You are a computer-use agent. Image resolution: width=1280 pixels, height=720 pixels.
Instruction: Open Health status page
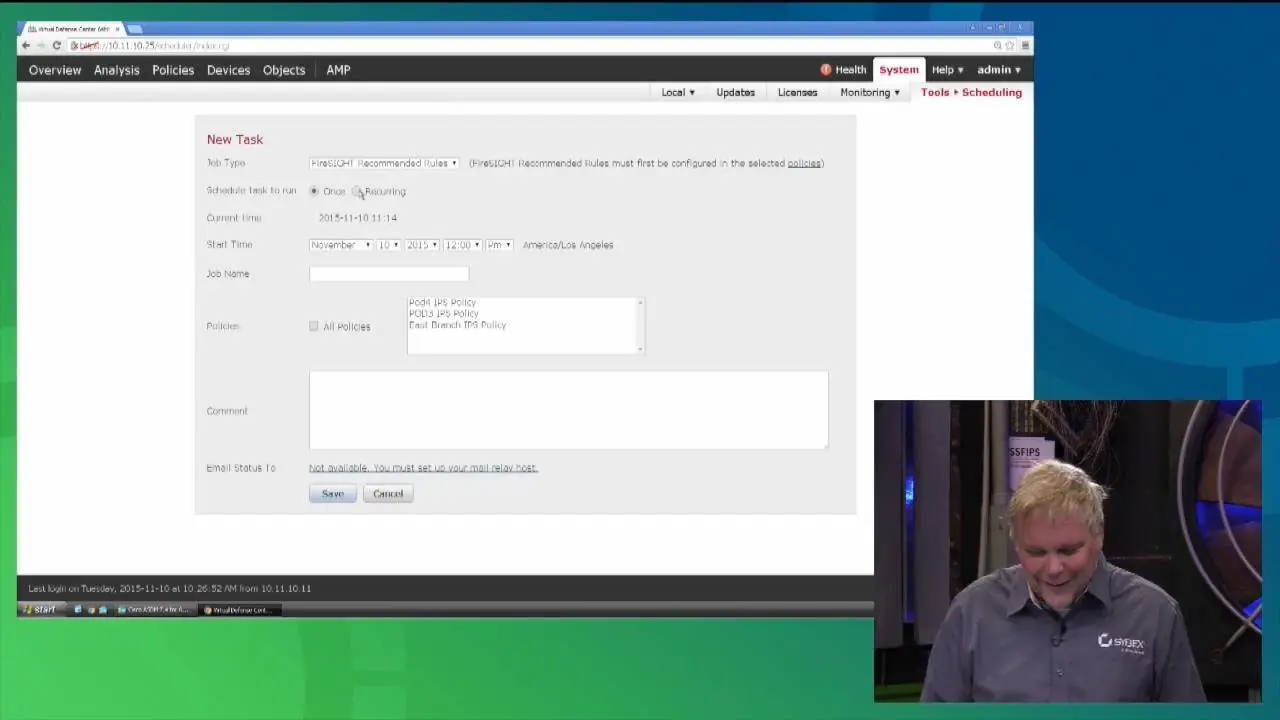tap(850, 70)
